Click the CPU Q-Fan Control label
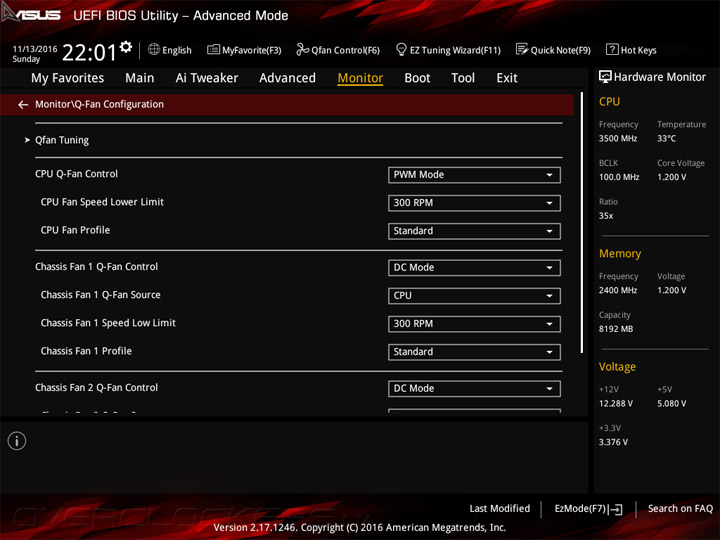 (76, 174)
